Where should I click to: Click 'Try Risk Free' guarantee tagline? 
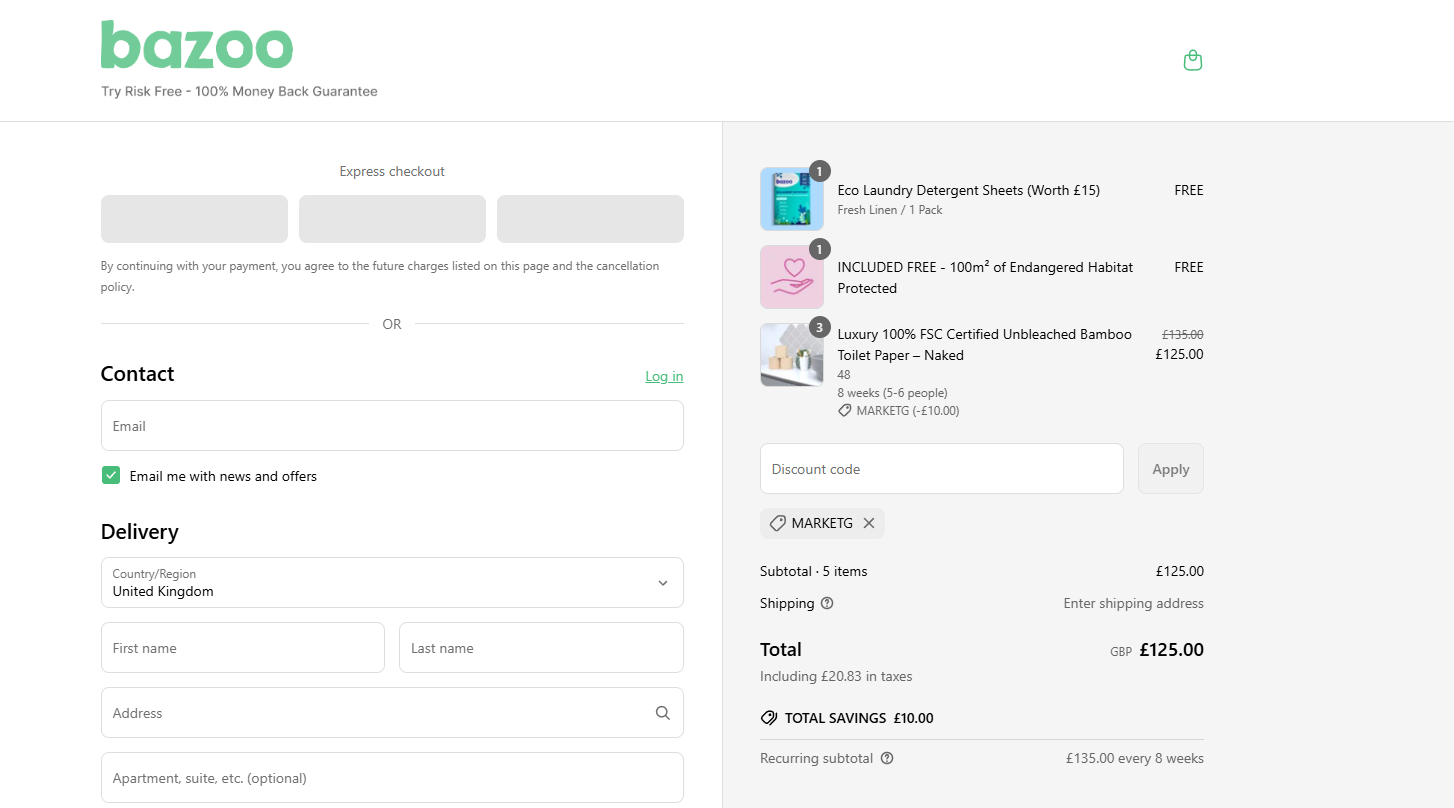coord(239,91)
